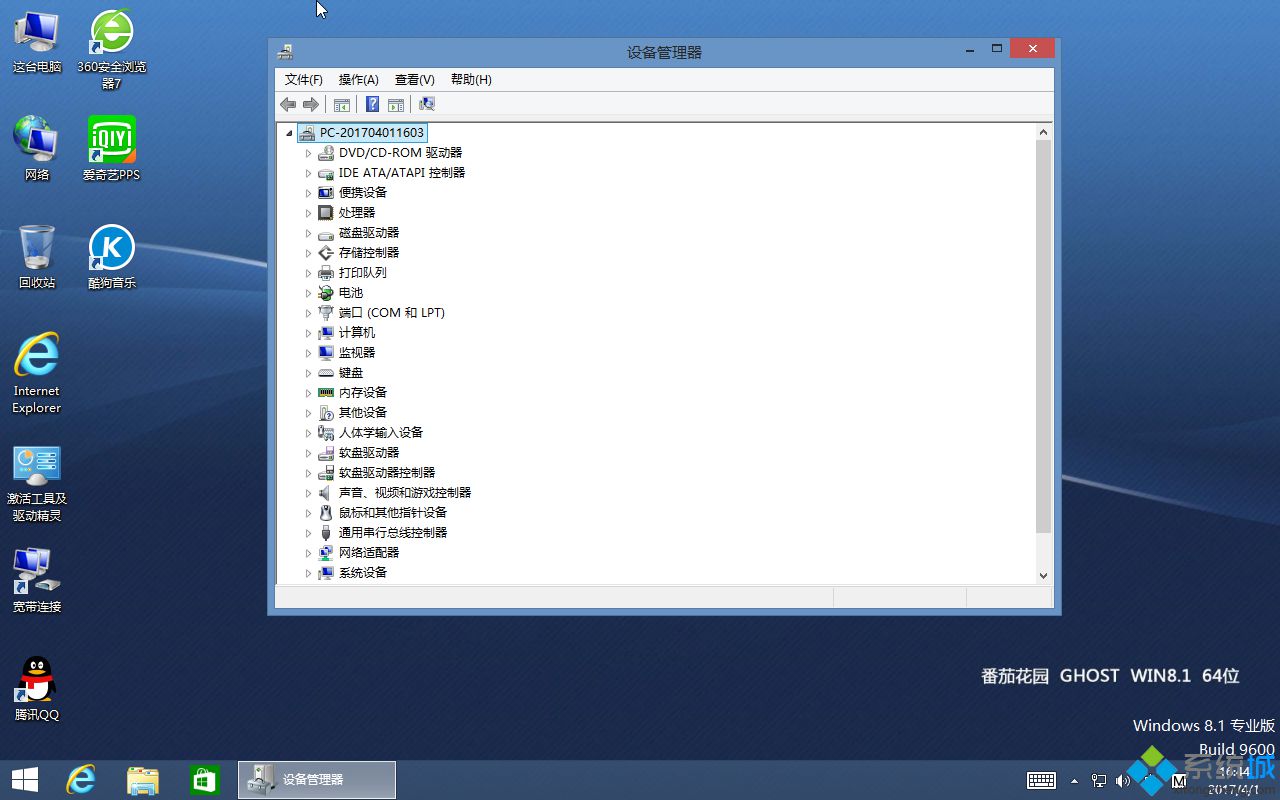
Task: Open the touch keyboard tray icon
Action: pyautogui.click(x=1041, y=780)
